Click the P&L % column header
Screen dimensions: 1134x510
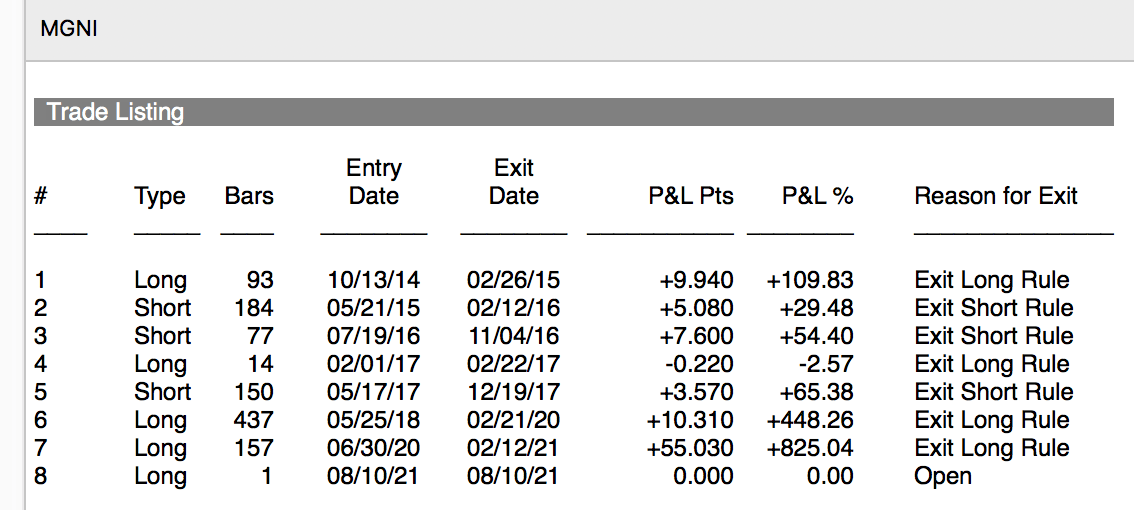point(817,196)
